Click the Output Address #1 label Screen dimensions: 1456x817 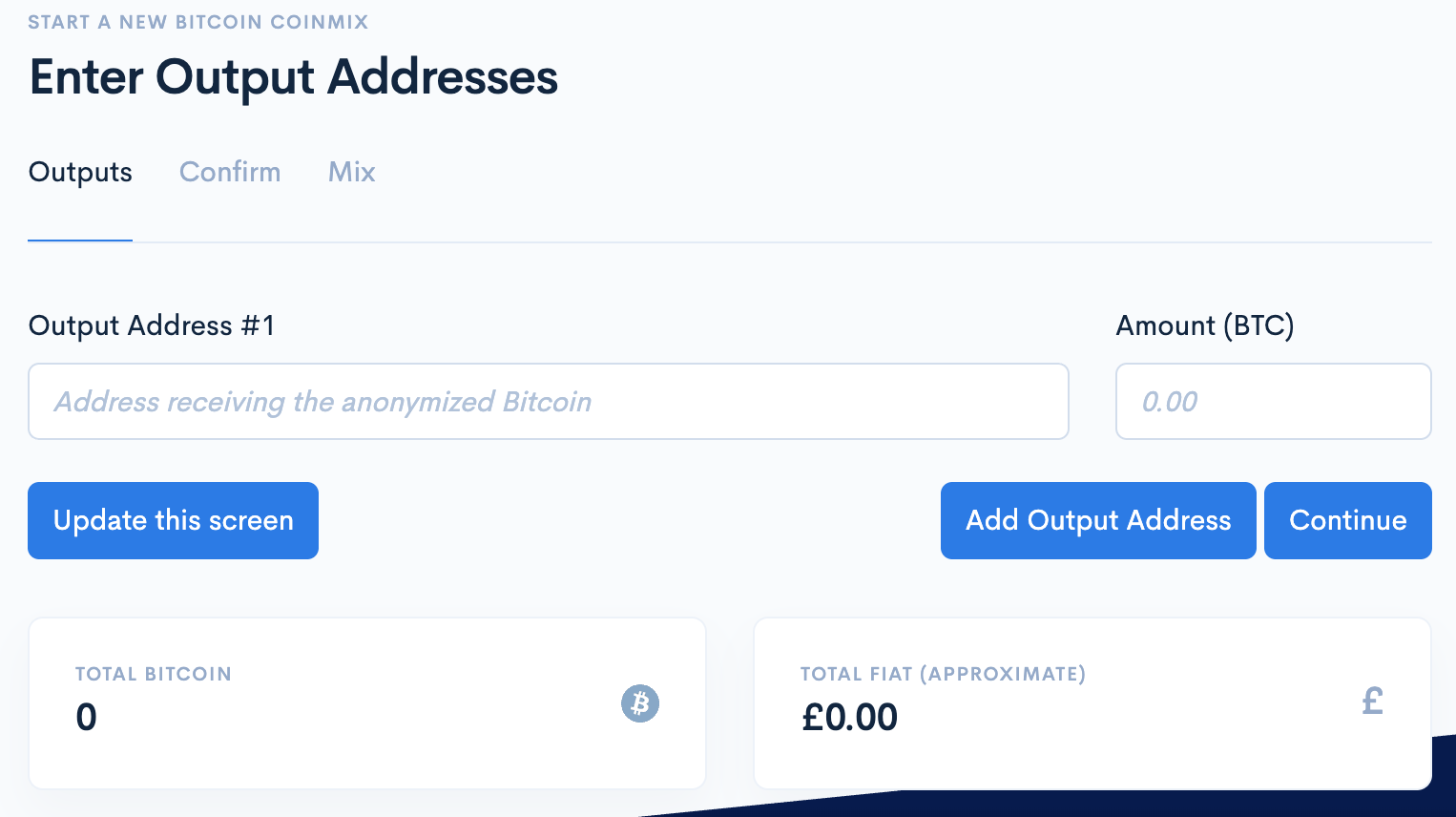coord(152,325)
